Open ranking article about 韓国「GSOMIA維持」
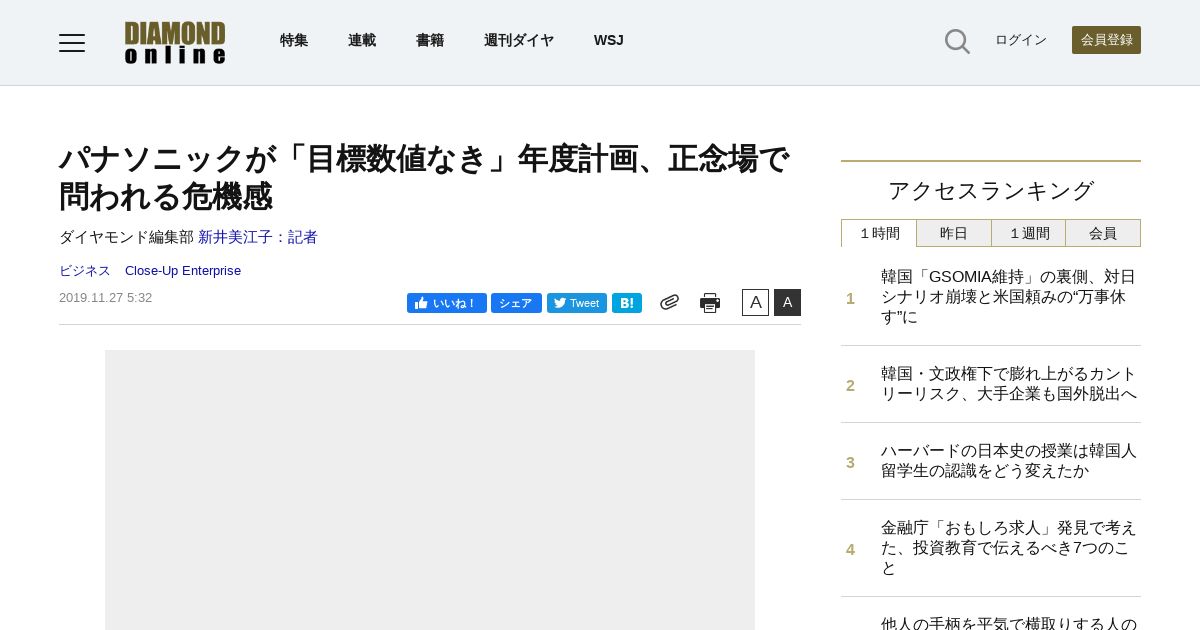The image size is (1200, 630). (x=1010, y=297)
